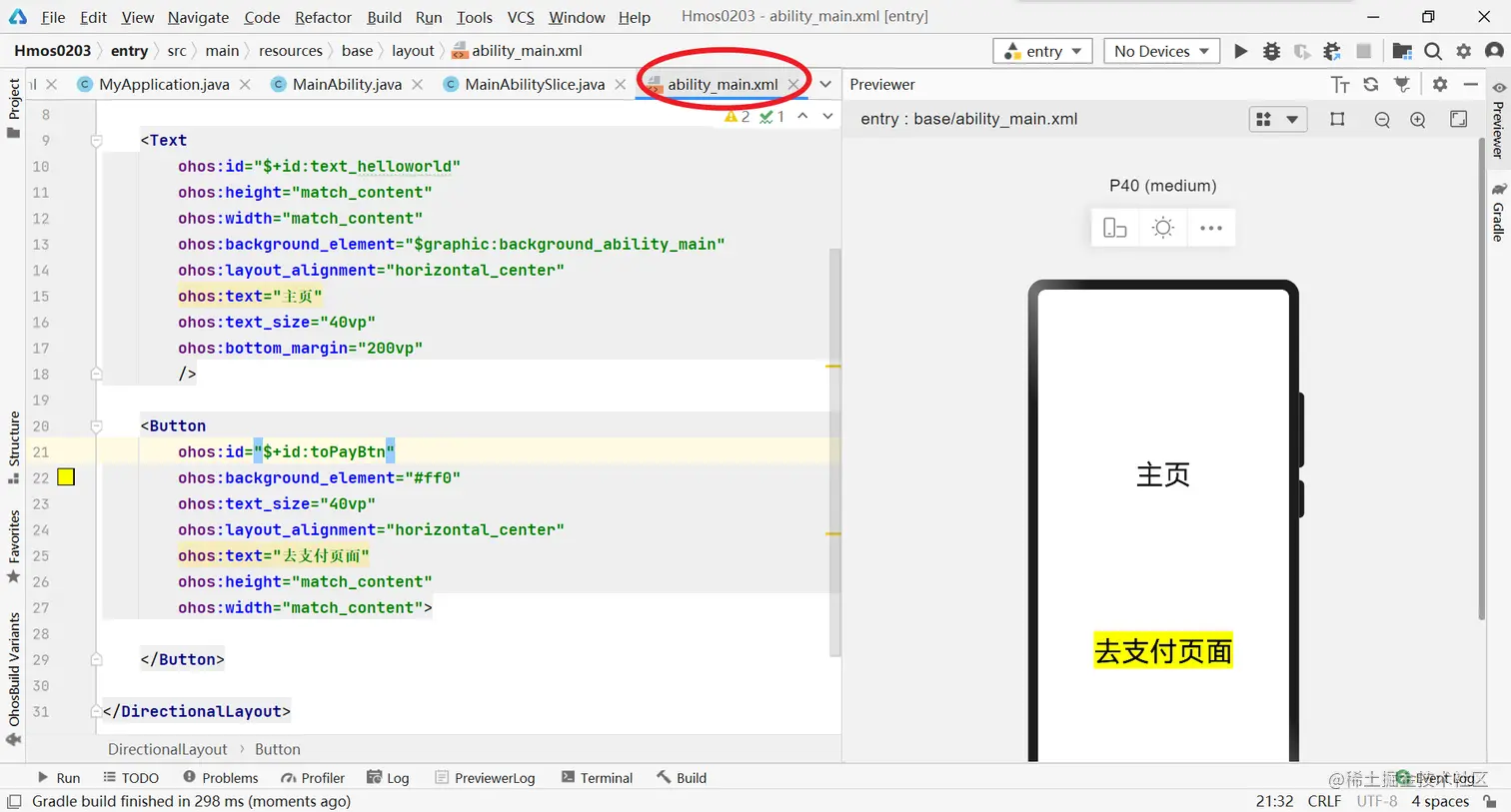The image size is (1511, 812).
Task: Attach debugger to process icon
Action: click(x=1332, y=51)
